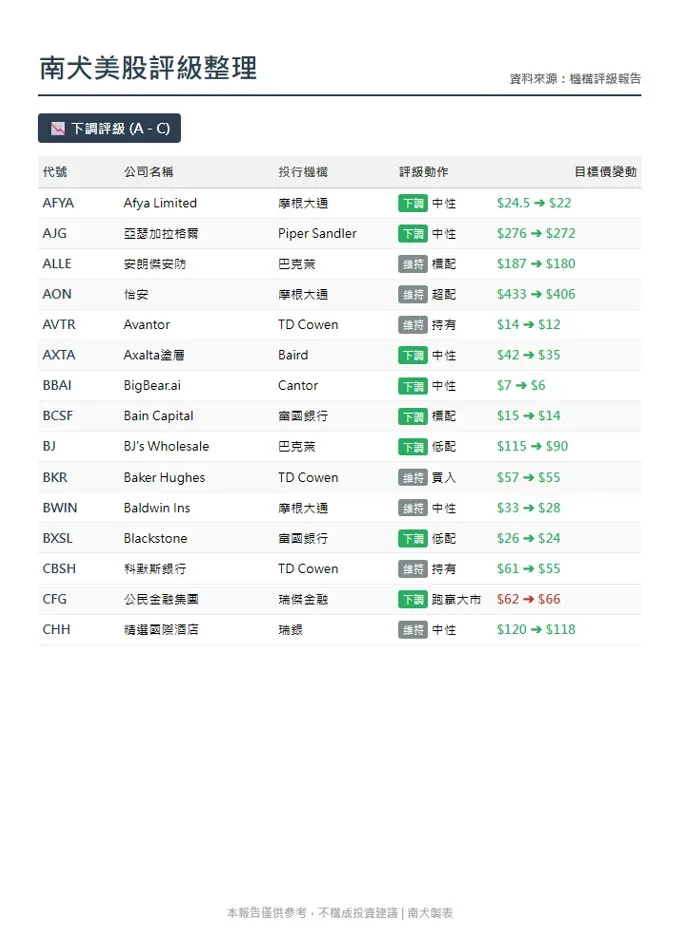Click 資料來源:機構評級報告 text
The width and height of the screenshot is (677, 933).
pos(575,79)
